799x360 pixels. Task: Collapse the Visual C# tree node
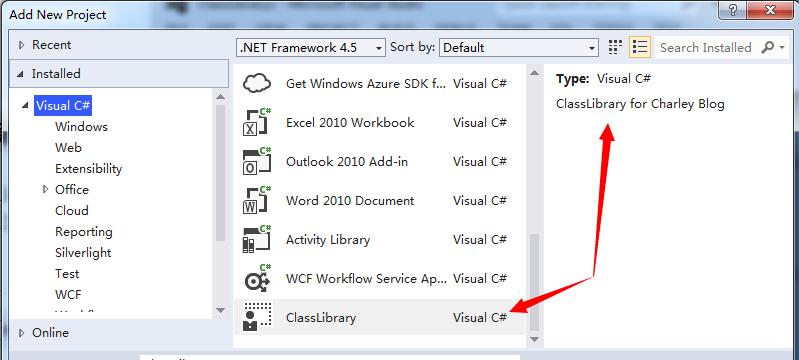point(25,106)
